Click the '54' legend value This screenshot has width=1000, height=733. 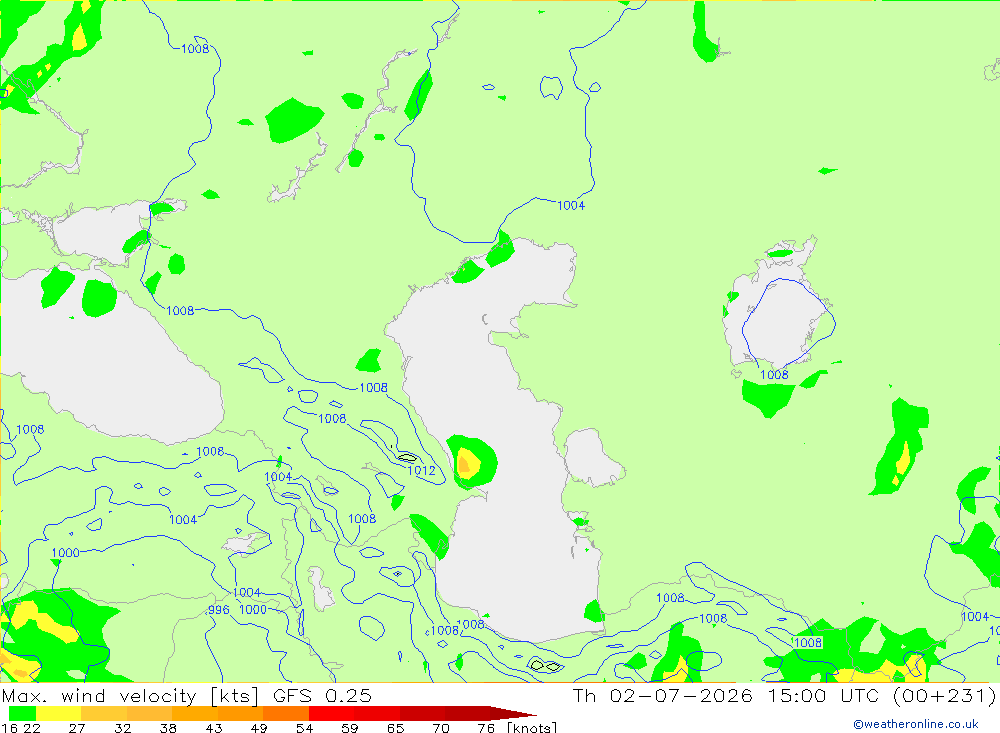point(305,727)
